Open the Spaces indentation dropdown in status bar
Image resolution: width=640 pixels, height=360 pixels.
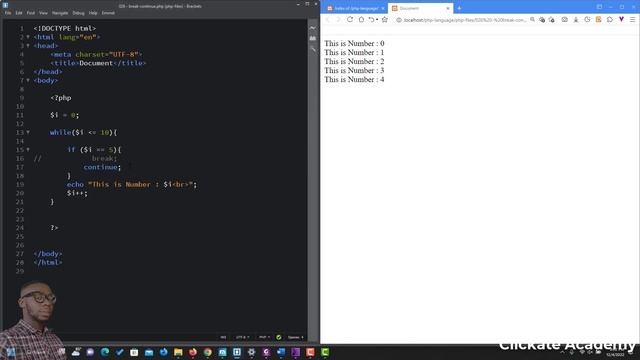coord(296,337)
